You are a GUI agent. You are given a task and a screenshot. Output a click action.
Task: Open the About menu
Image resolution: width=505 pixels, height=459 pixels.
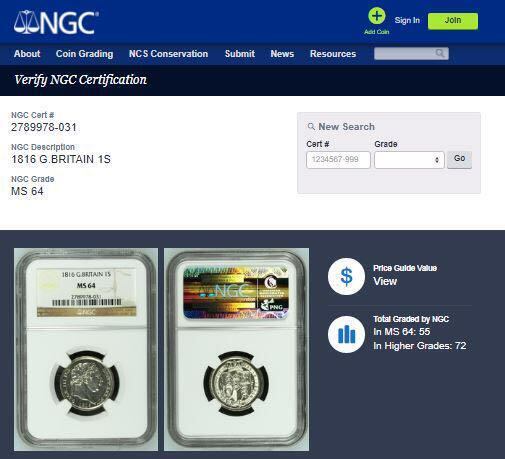(x=27, y=54)
